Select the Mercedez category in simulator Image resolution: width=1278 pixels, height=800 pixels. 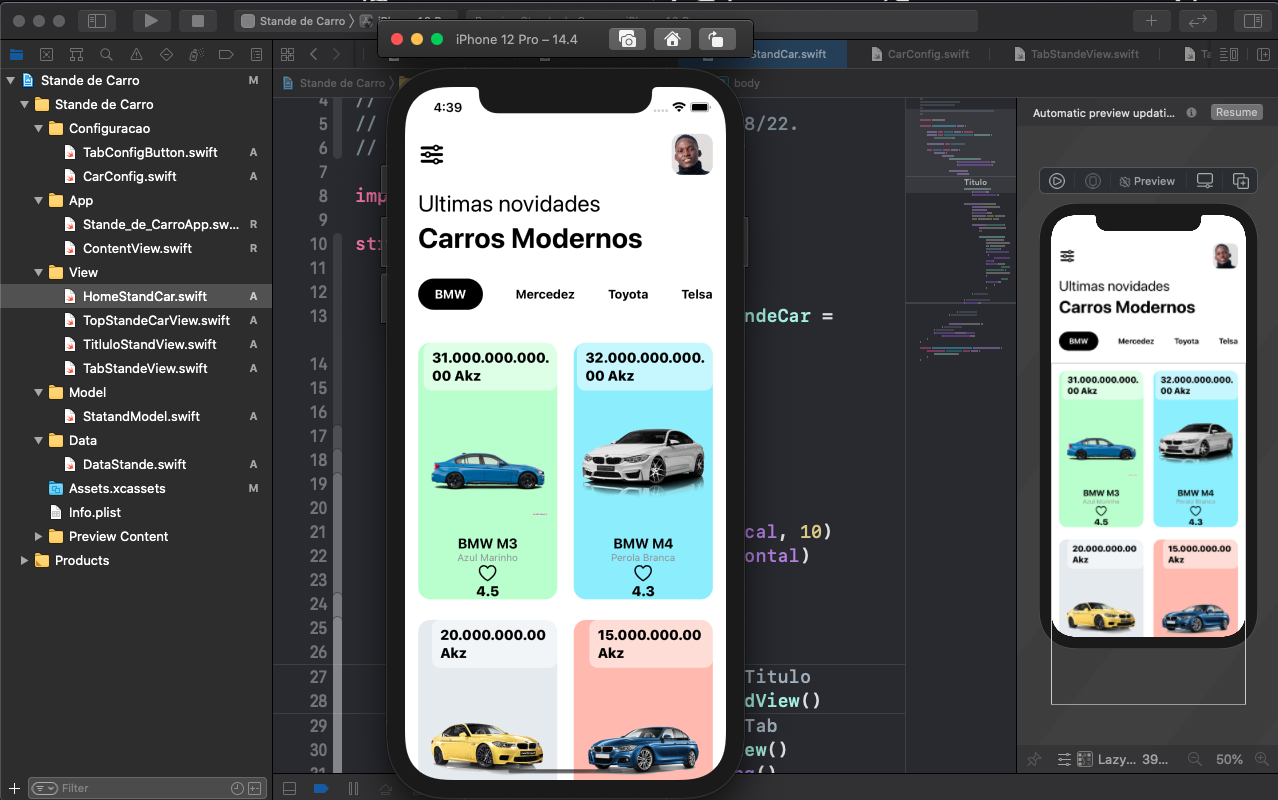coord(545,294)
